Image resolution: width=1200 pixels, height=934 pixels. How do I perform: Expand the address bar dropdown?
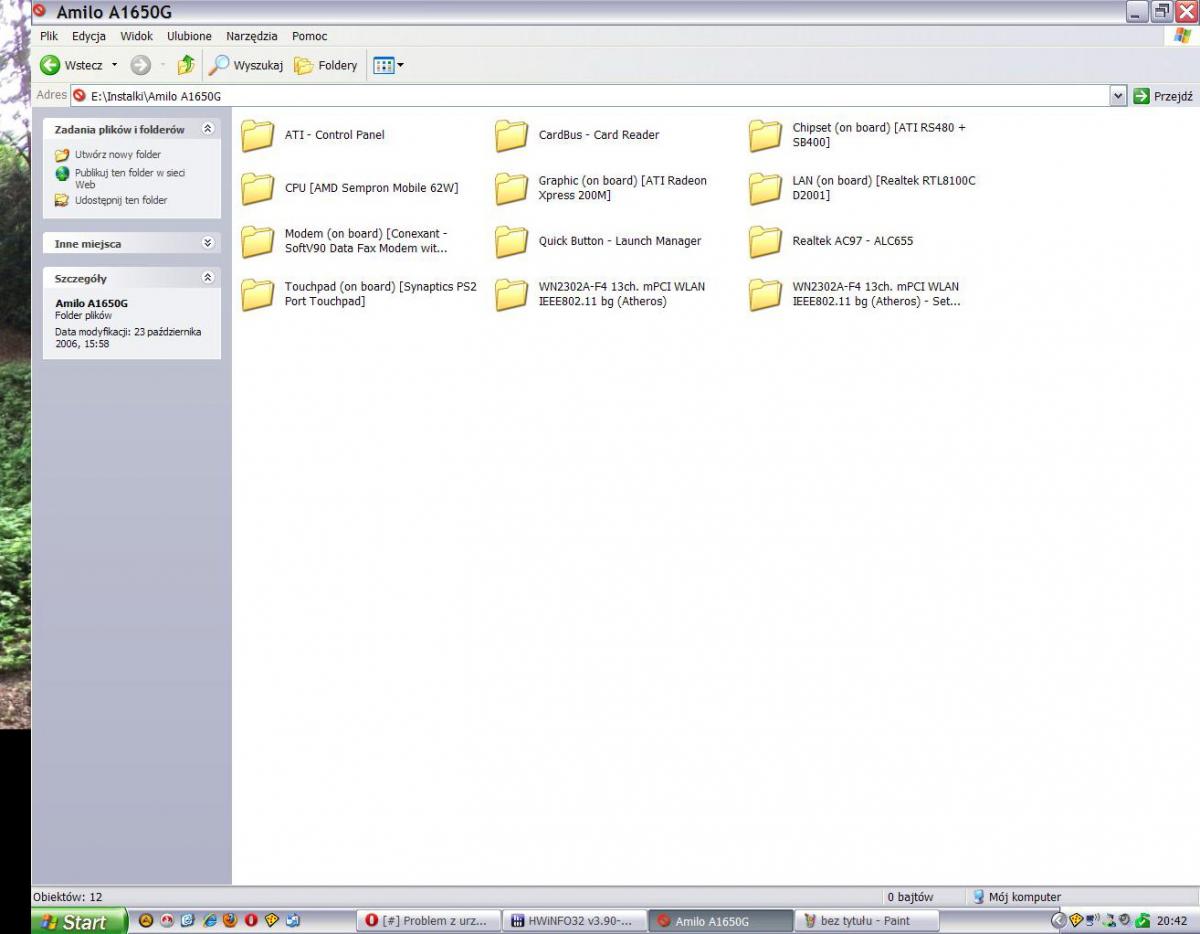click(x=1118, y=96)
